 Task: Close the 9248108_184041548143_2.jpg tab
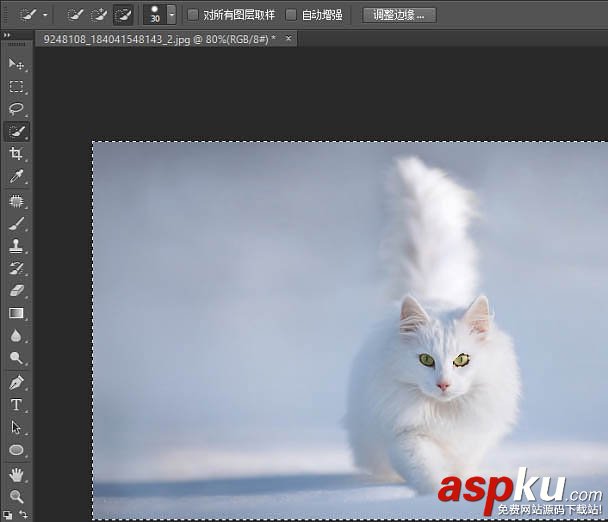(x=288, y=38)
